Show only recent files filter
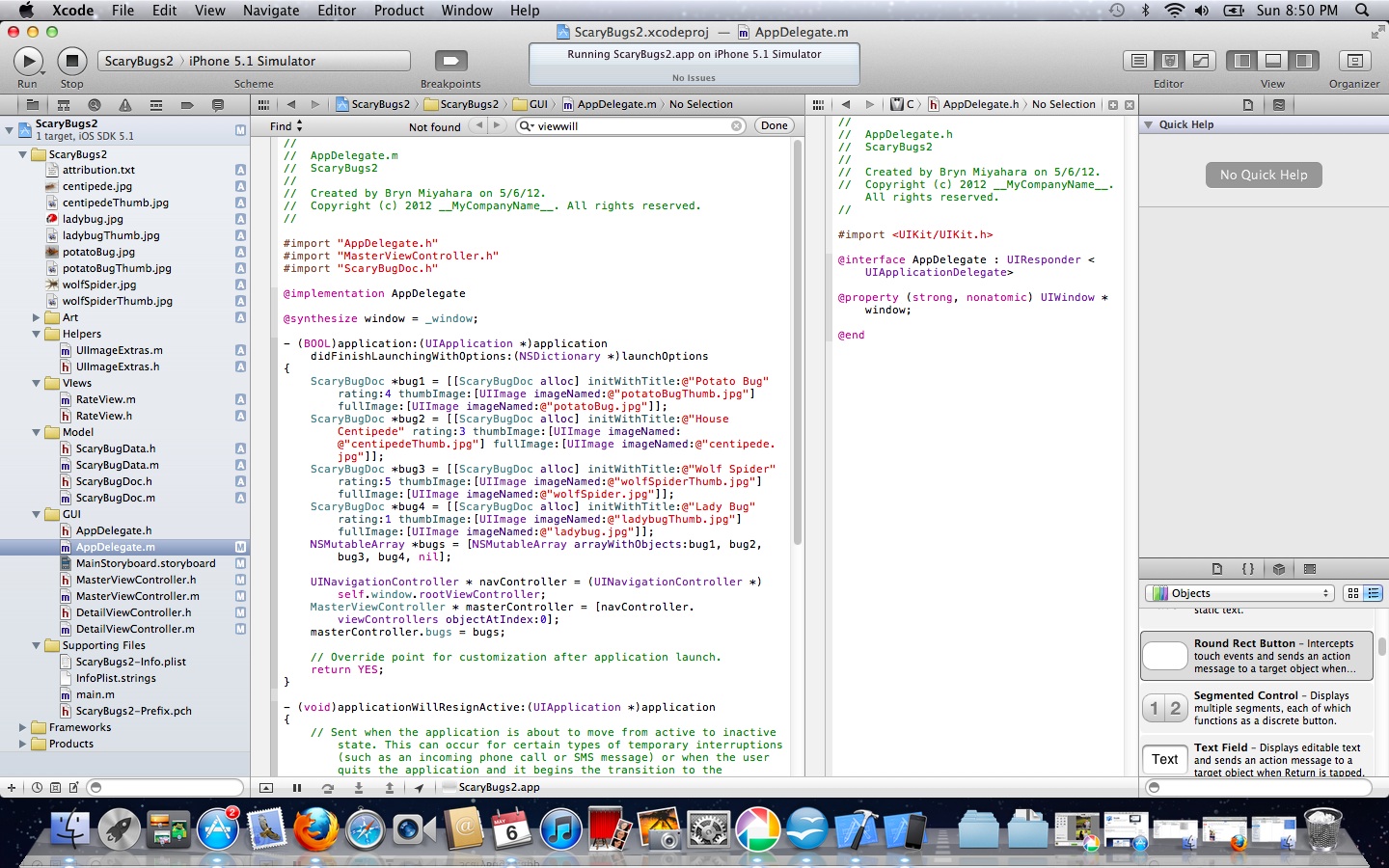The width and height of the screenshot is (1389, 868). [x=37, y=788]
